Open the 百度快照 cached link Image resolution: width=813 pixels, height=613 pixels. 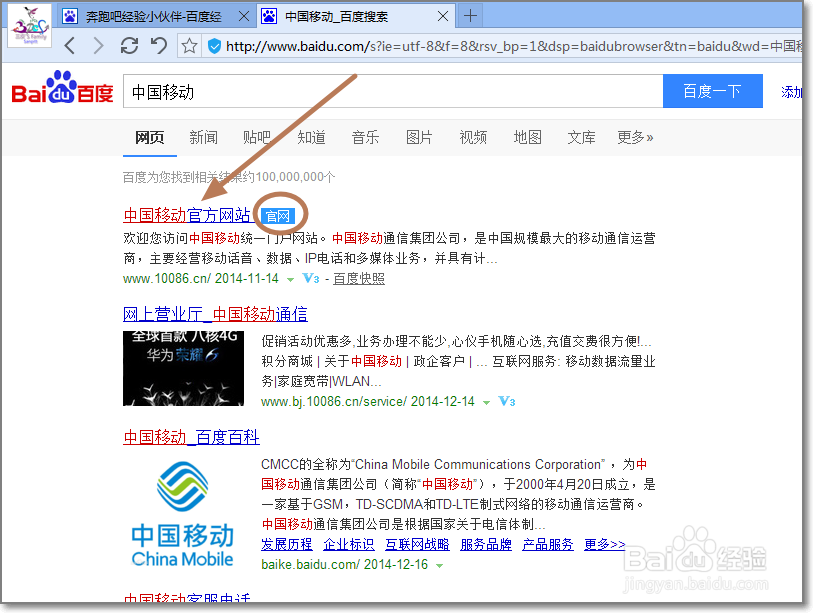pyautogui.click(x=359, y=278)
